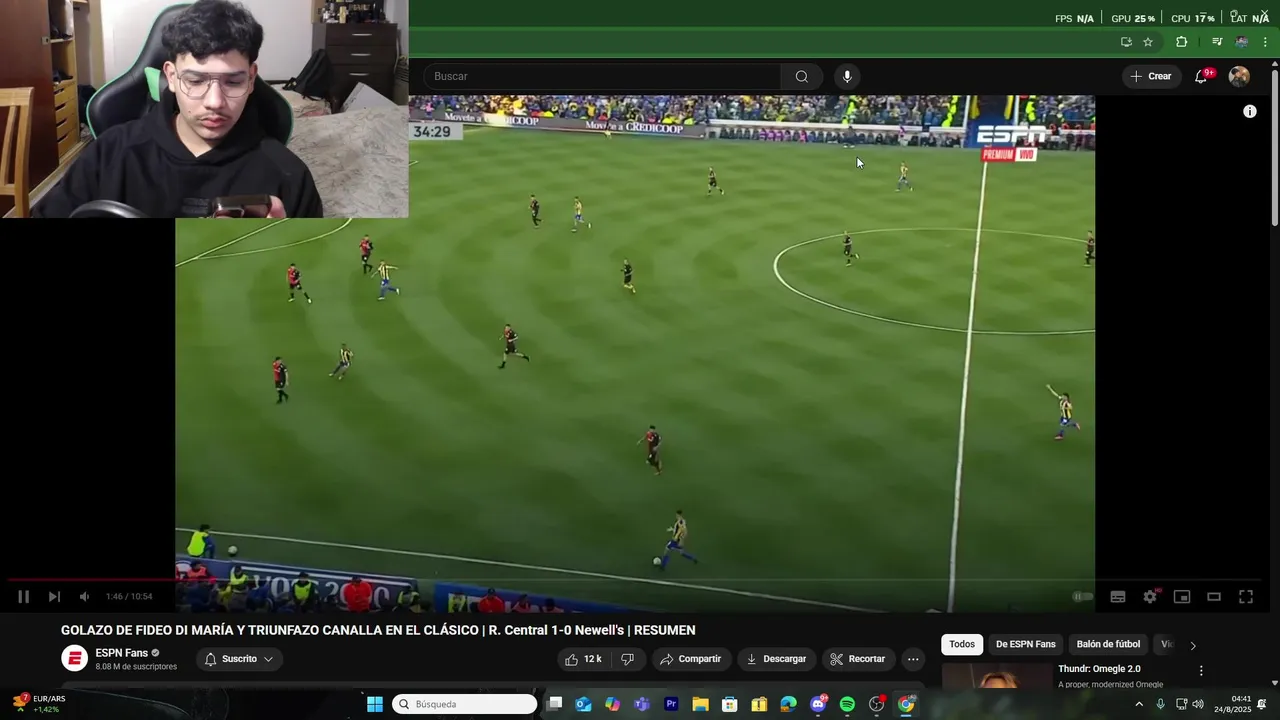Switch to miniplayer mode

(x=1182, y=597)
